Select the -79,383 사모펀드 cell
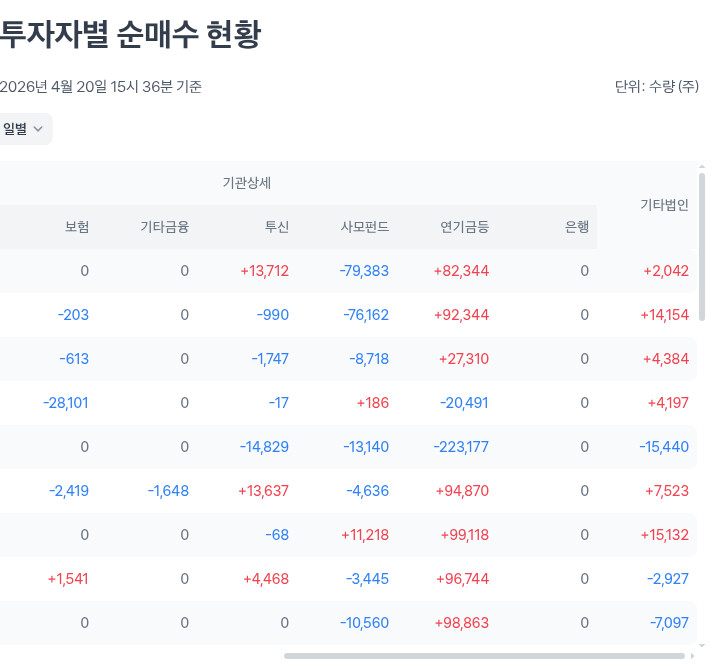The image size is (723, 666). (x=364, y=271)
